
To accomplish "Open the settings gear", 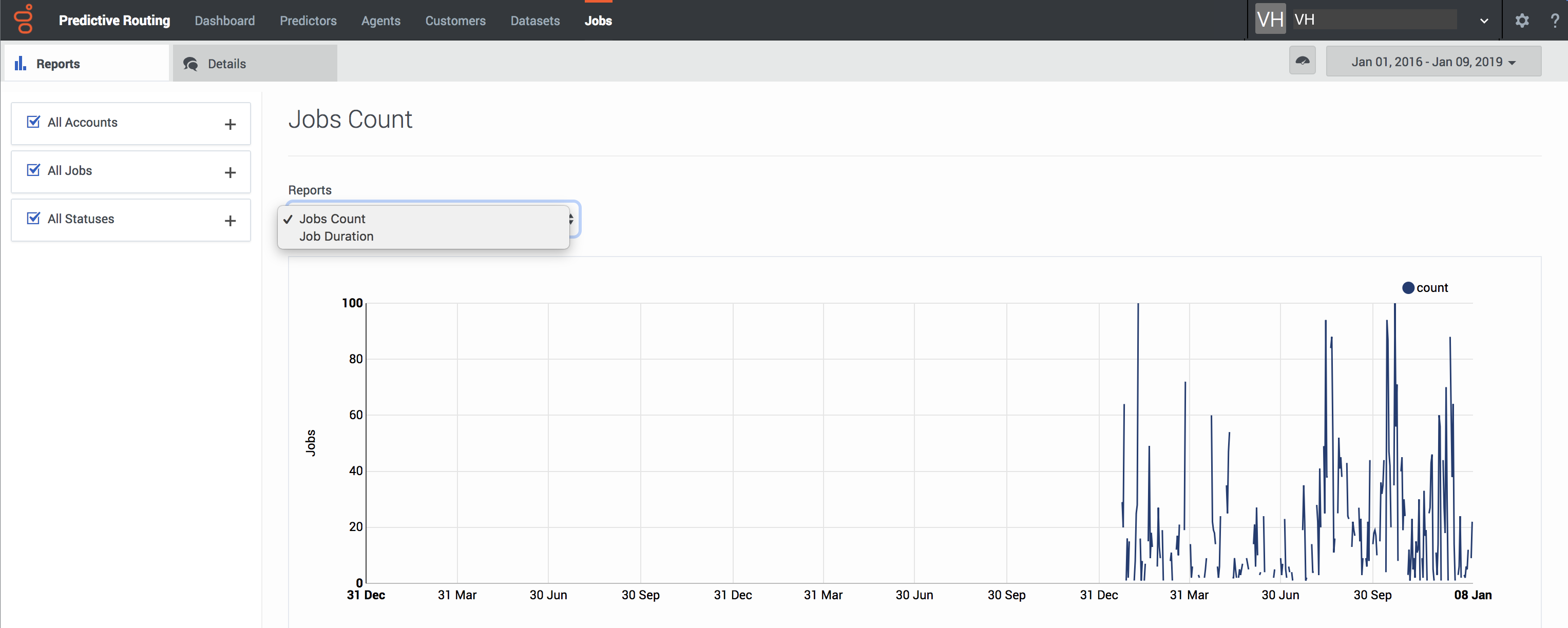I will click(1522, 20).
